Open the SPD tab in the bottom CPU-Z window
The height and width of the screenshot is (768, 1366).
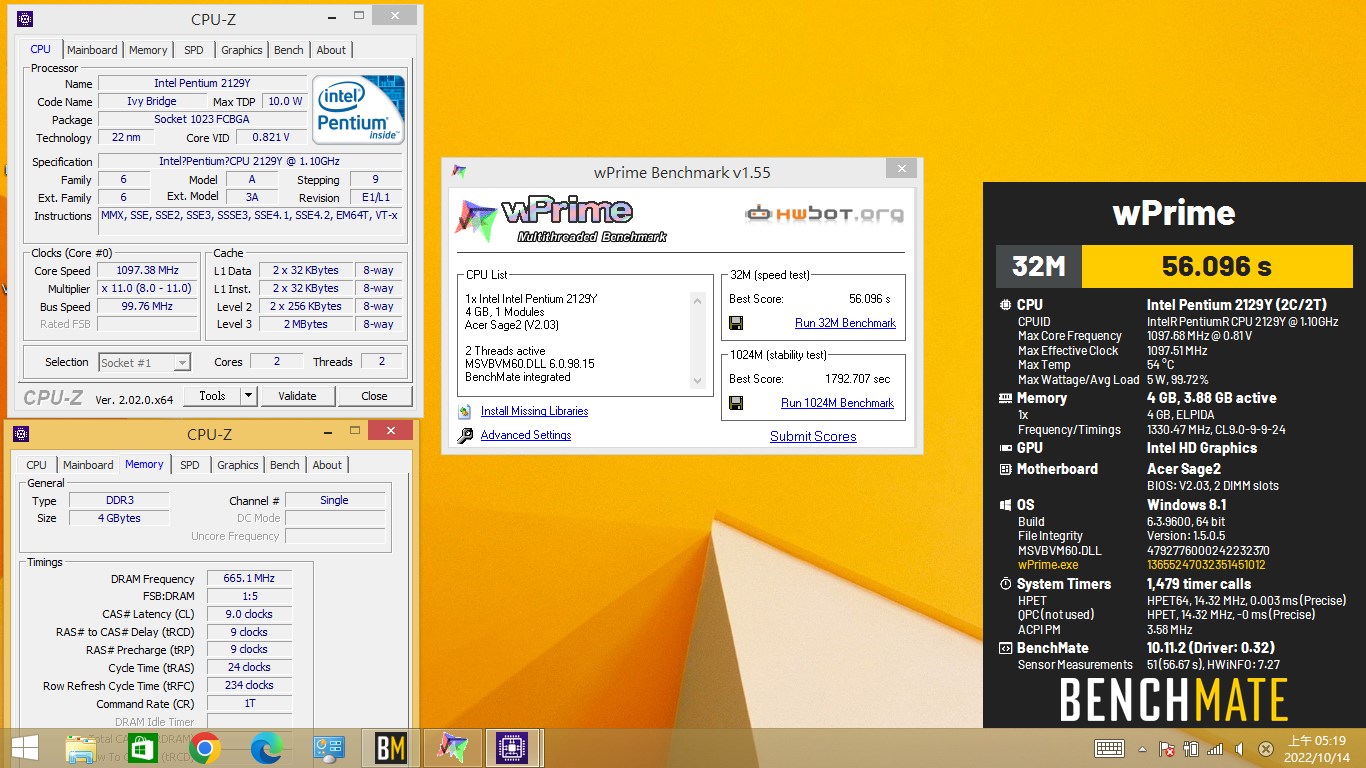point(190,465)
